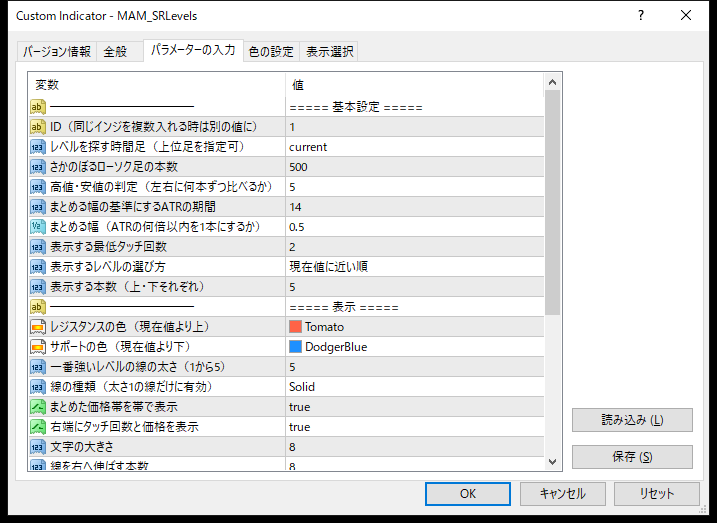
Task: Click scrollbar up arrow in parameter list
Action: coord(552,82)
